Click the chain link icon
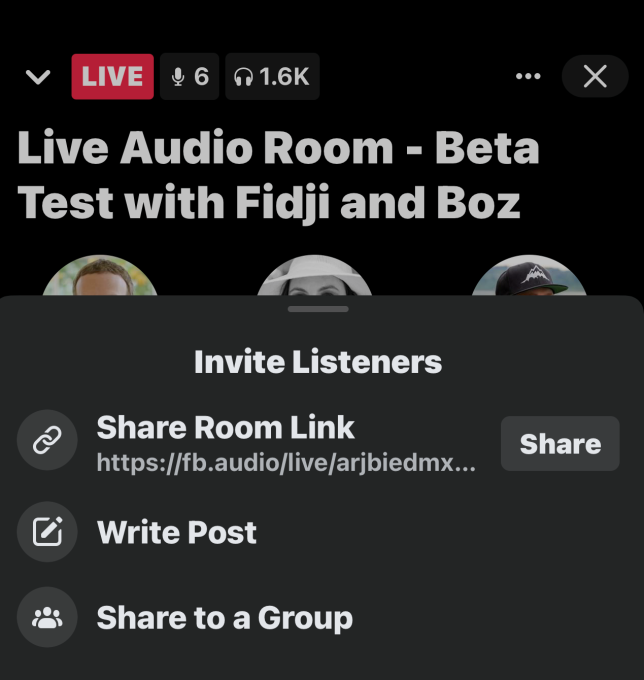Screen dimensions: 644x680 (x=47, y=443)
